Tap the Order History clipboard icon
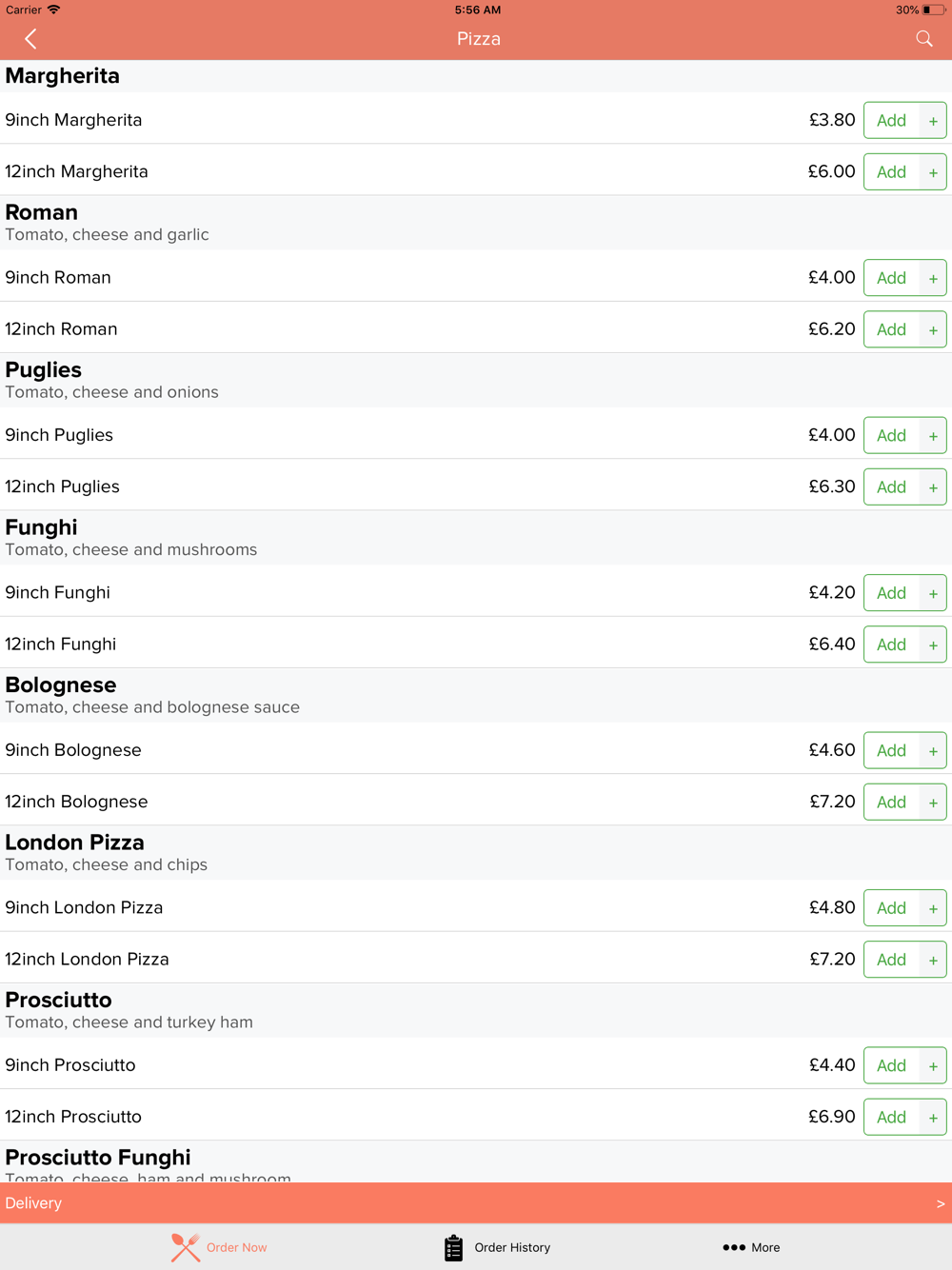Viewport: 952px width, 1270px height. pos(453,1247)
